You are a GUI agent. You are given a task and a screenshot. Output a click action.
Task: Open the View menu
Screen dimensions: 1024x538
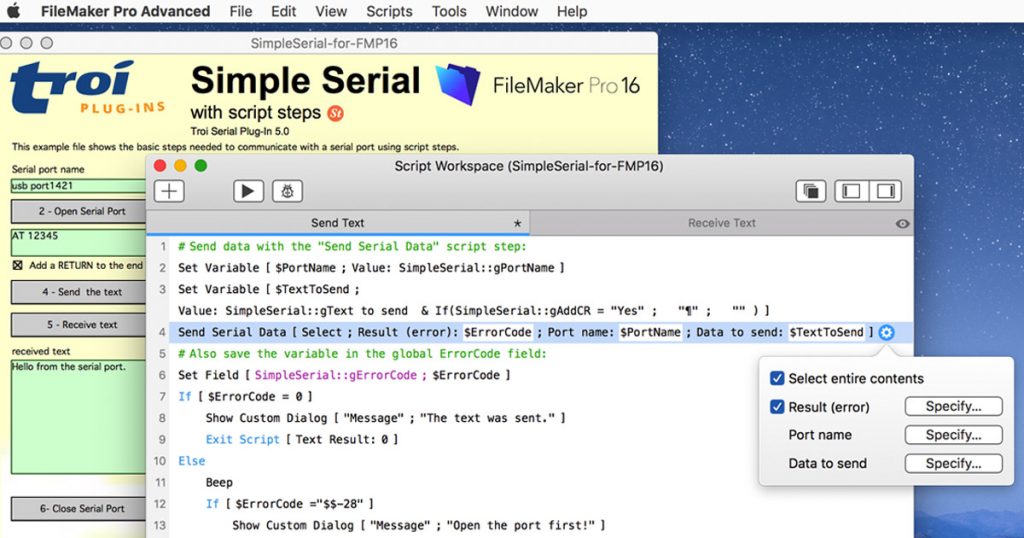(331, 11)
